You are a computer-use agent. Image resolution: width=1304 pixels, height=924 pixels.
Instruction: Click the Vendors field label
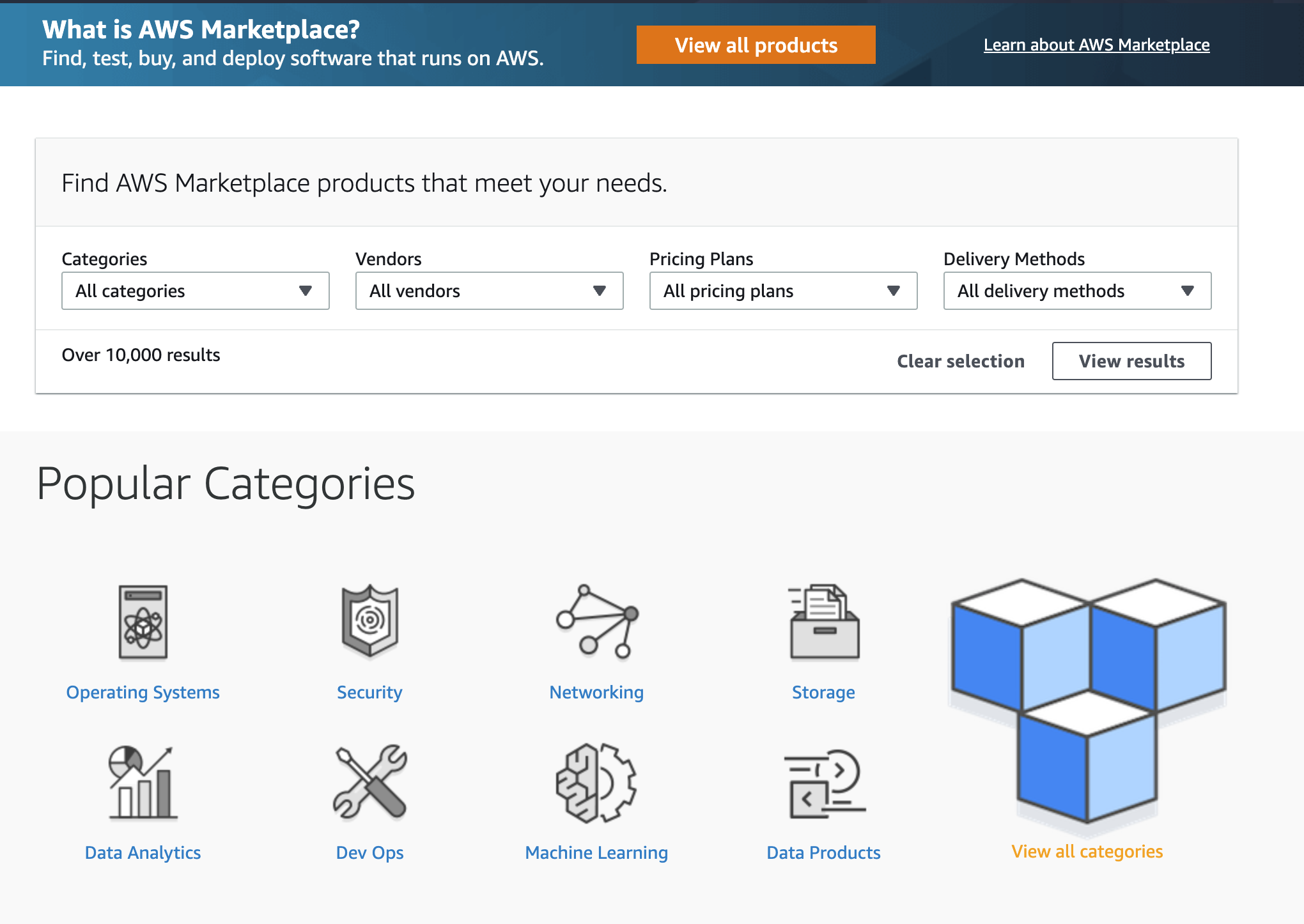tap(389, 259)
